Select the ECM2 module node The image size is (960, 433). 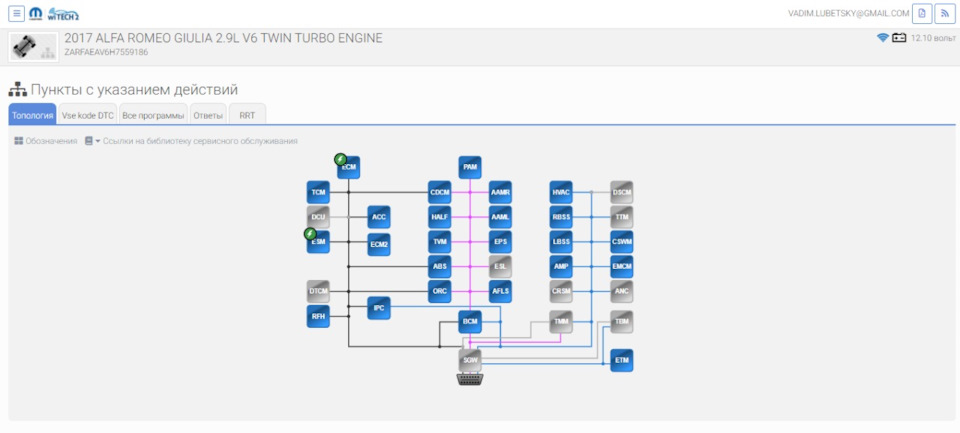pyautogui.click(x=379, y=244)
